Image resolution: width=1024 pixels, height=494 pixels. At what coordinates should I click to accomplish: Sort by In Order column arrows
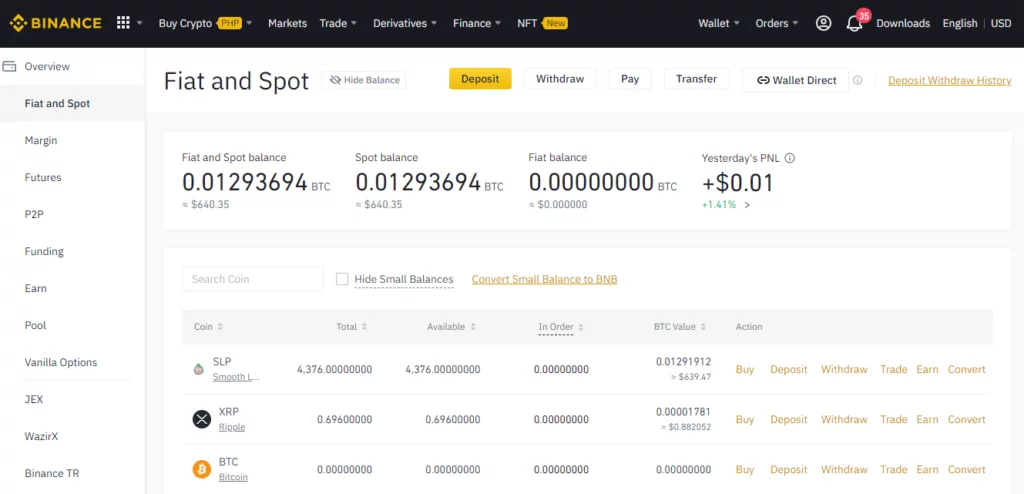pos(581,327)
